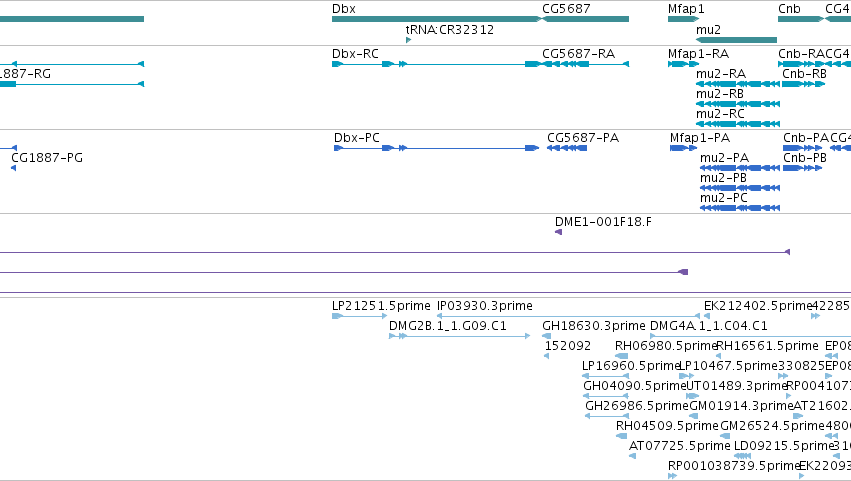851x481 pixels.
Task: Click the Cnb gene bar
Action: click(x=801, y=19)
